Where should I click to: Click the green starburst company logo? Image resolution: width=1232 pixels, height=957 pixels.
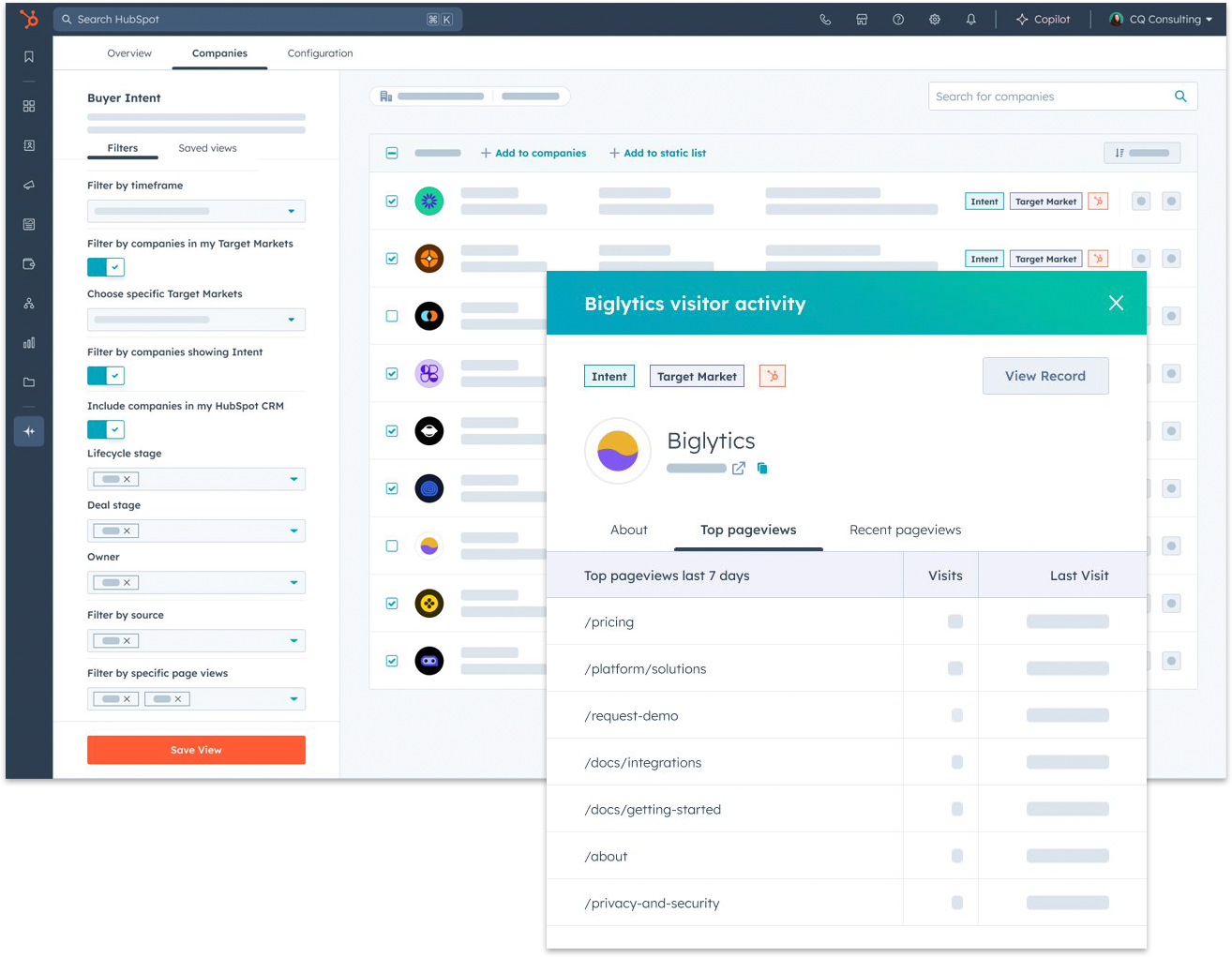(429, 201)
